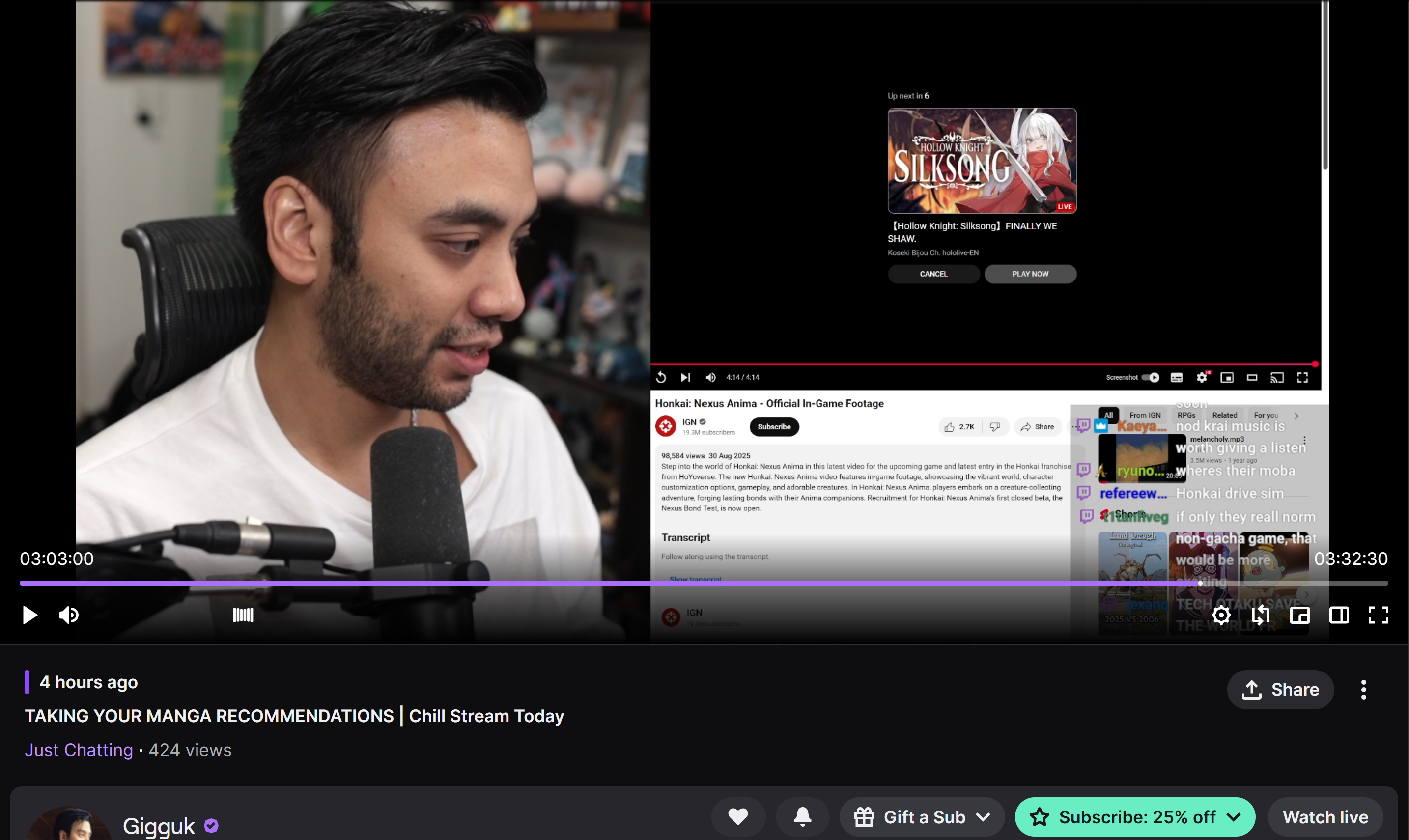The height and width of the screenshot is (840, 1409).
Task: Click the Honkai: Nexus Anima video title
Action: (x=769, y=403)
